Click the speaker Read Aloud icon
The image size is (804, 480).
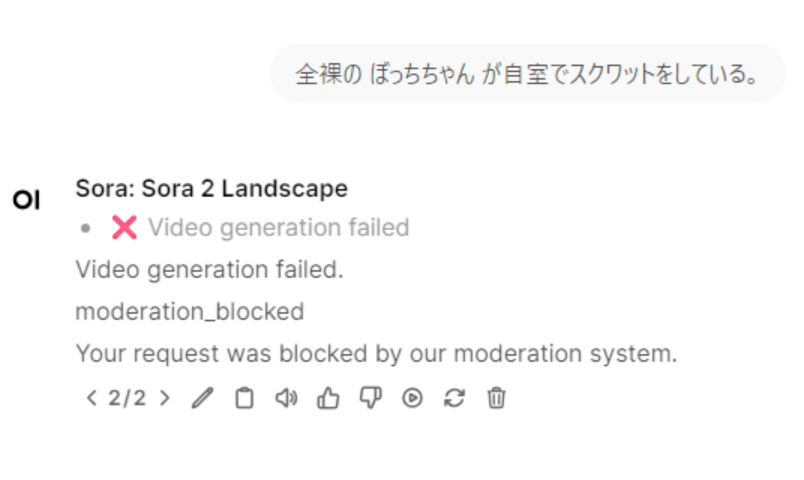click(x=286, y=398)
